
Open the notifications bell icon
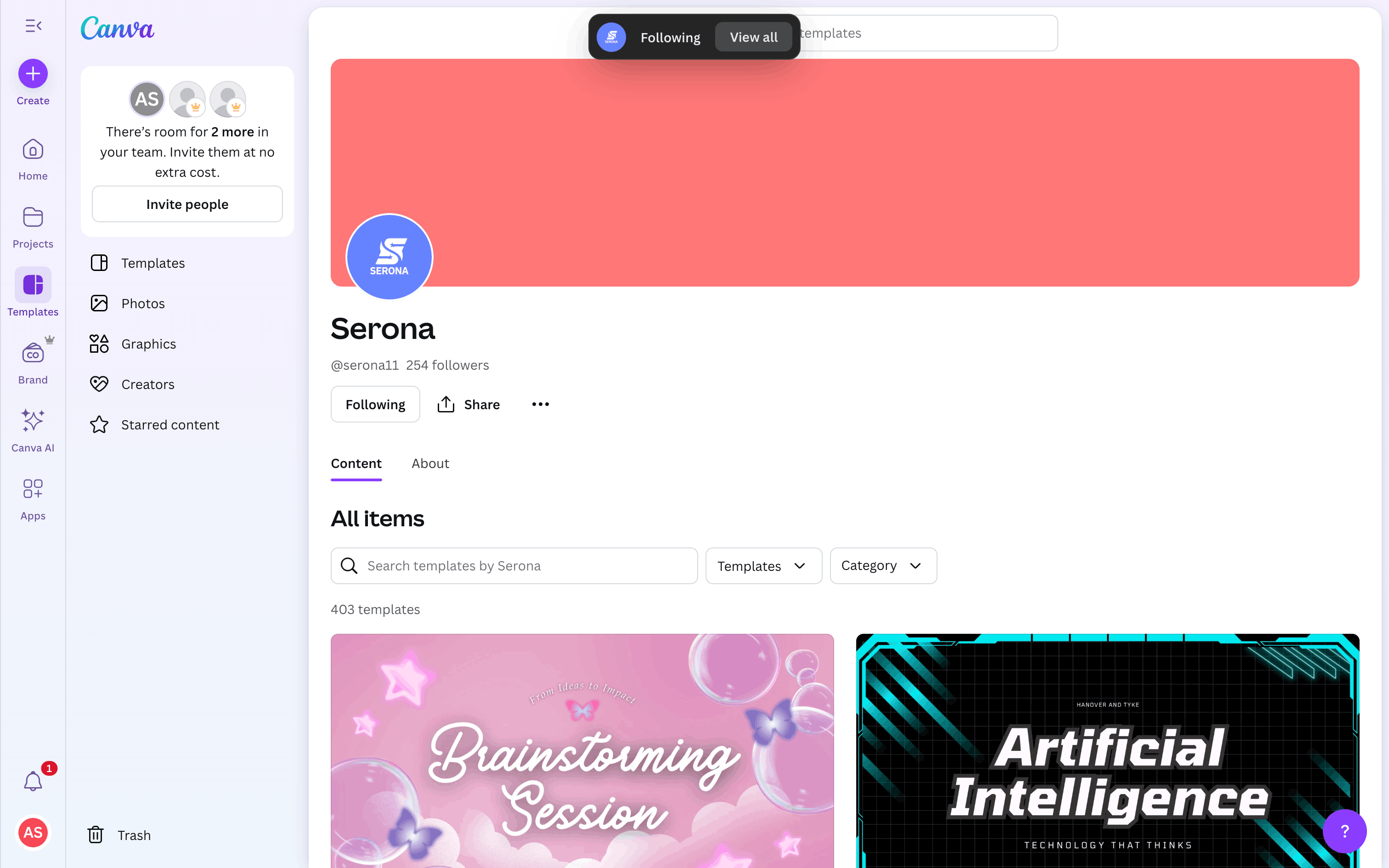point(33,781)
